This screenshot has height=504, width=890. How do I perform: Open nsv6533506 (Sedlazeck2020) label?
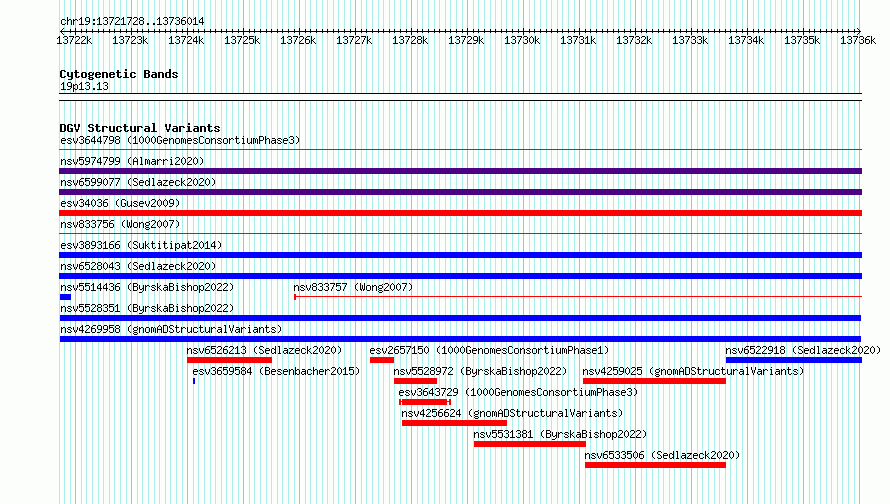click(662, 455)
